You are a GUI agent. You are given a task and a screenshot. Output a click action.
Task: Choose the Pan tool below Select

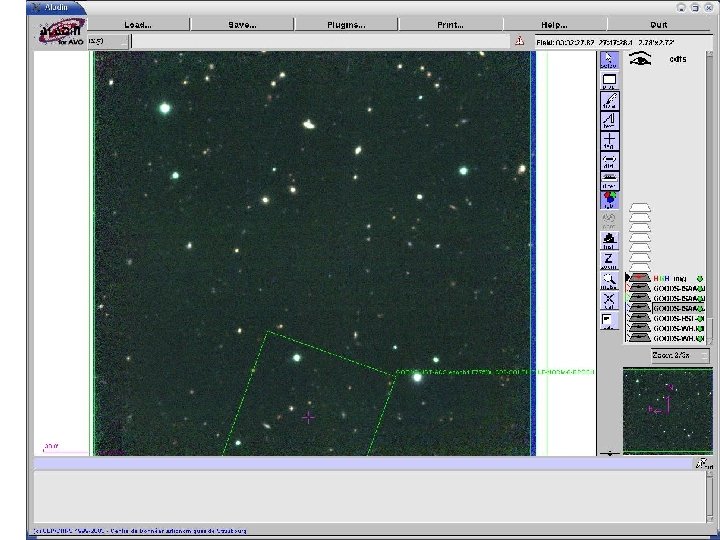click(x=609, y=81)
